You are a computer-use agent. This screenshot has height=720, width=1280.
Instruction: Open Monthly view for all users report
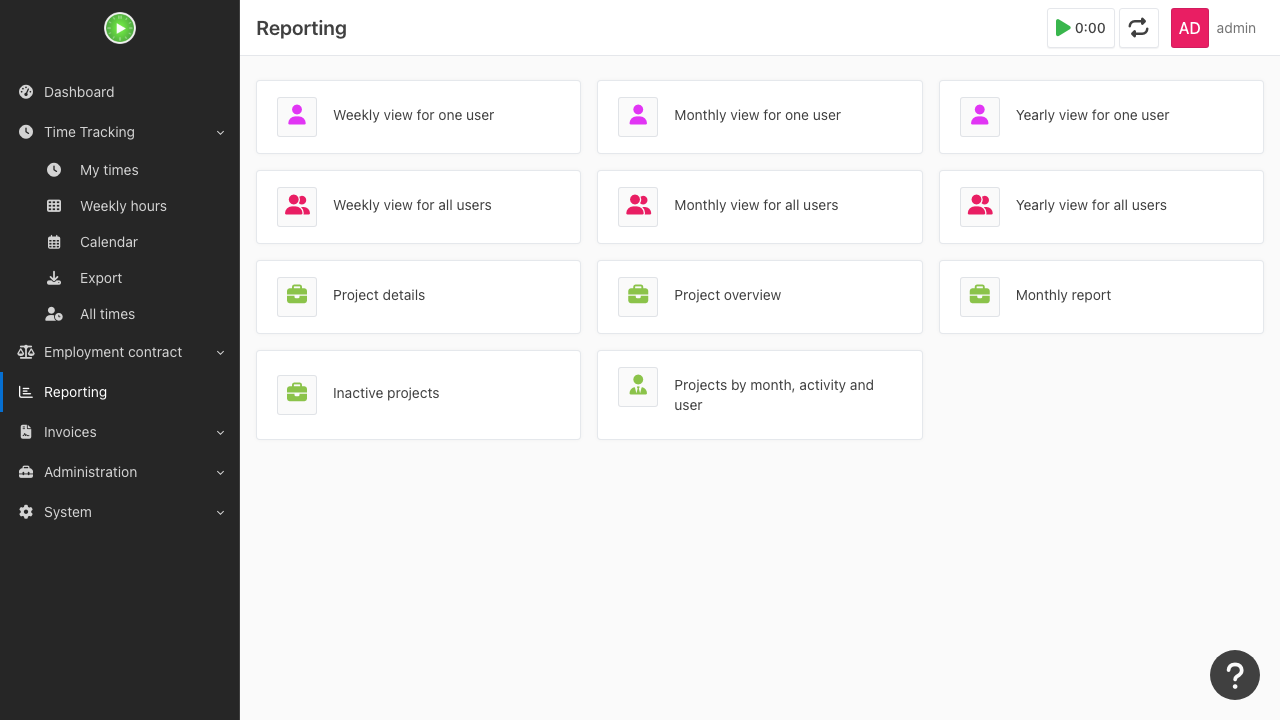(759, 207)
